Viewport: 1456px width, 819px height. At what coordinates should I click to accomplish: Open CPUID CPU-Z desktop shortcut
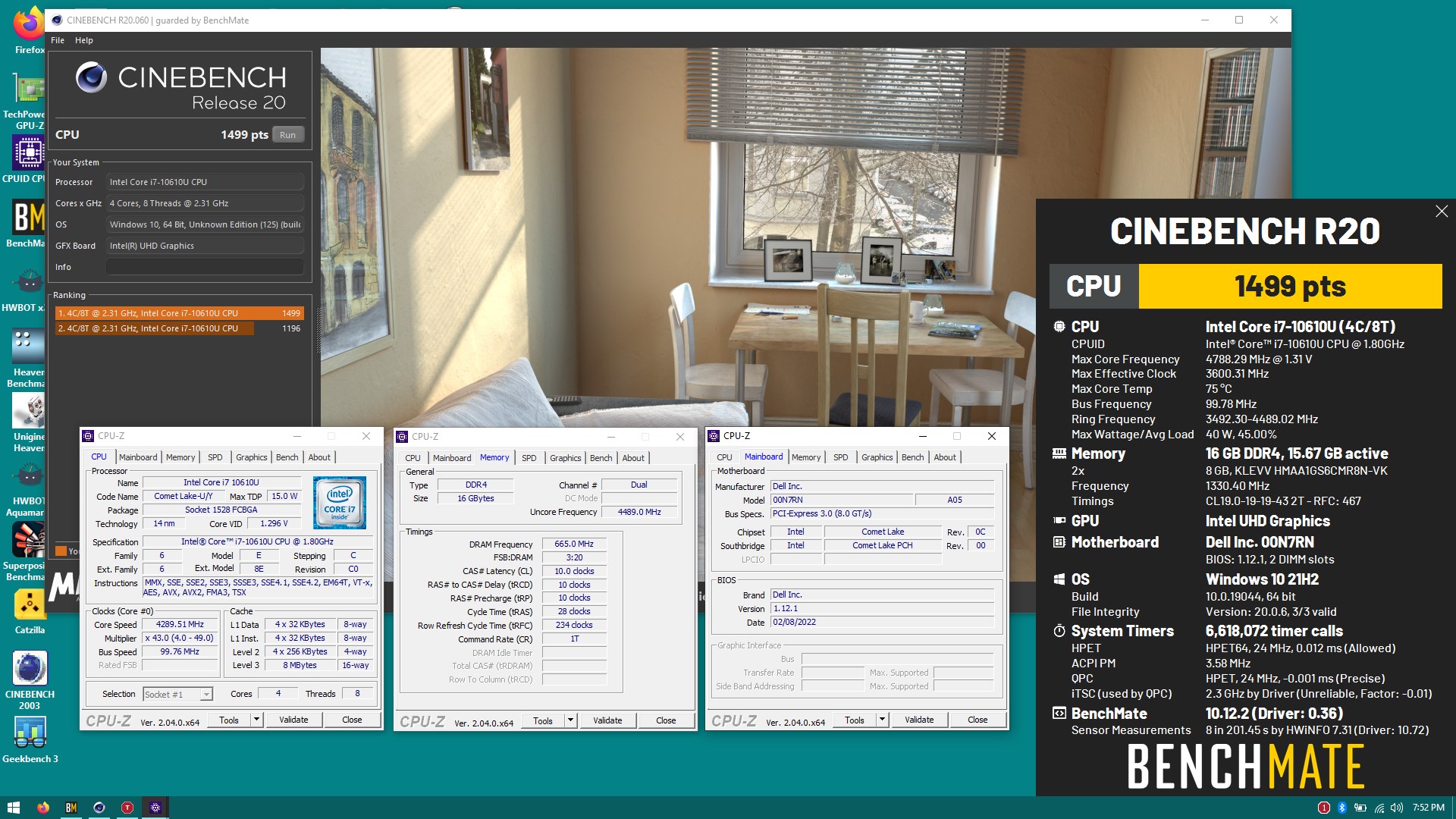click(29, 159)
